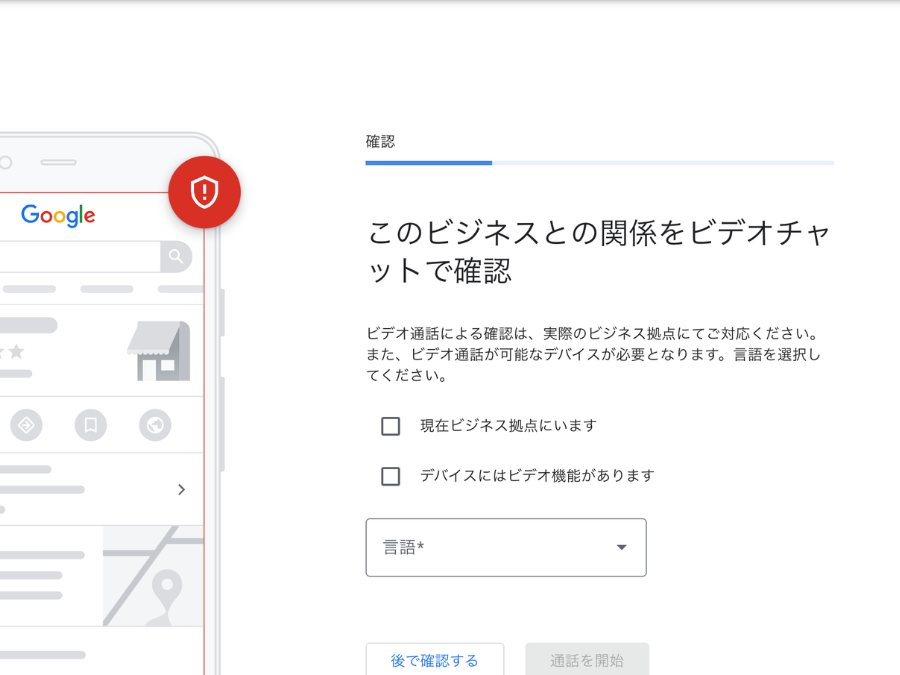Click the bookmark save icon
Image resolution: width=900 pixels, height=675 pixels.
(x=90, y=426)
